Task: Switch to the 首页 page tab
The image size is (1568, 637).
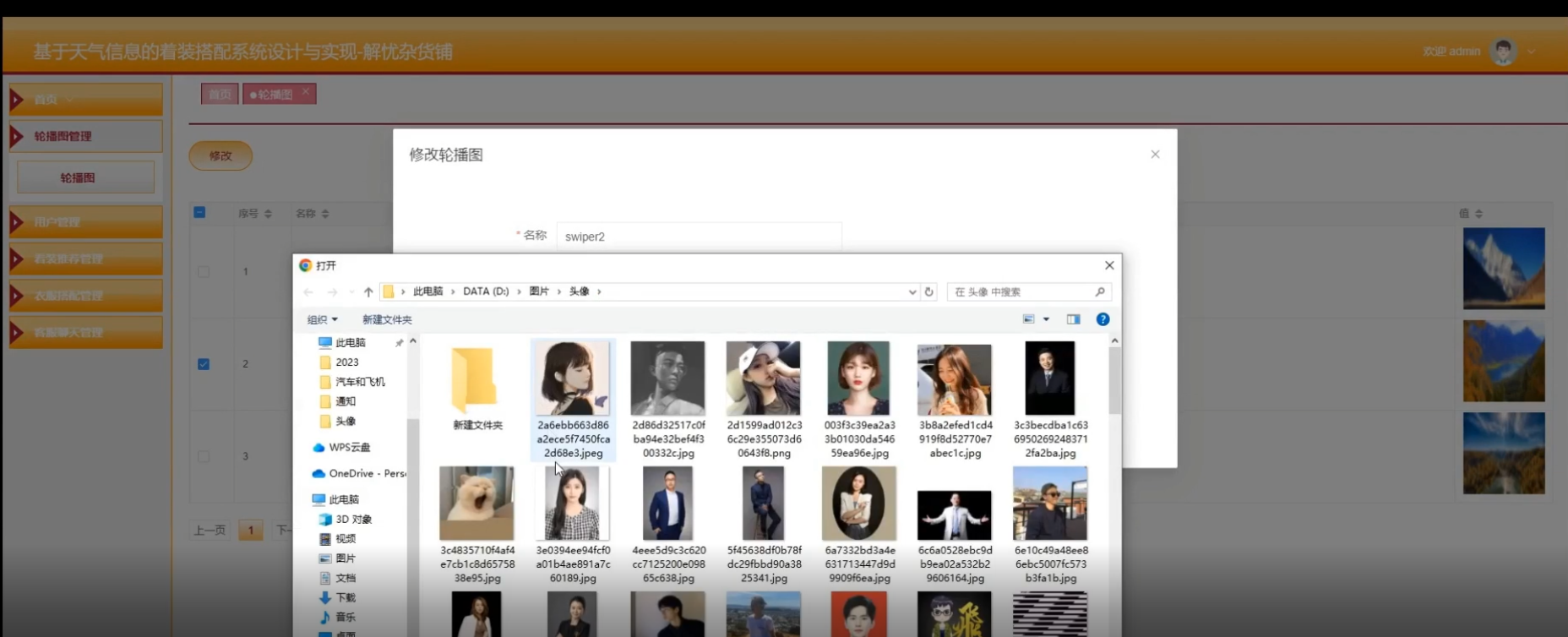Action: (220, 94)
